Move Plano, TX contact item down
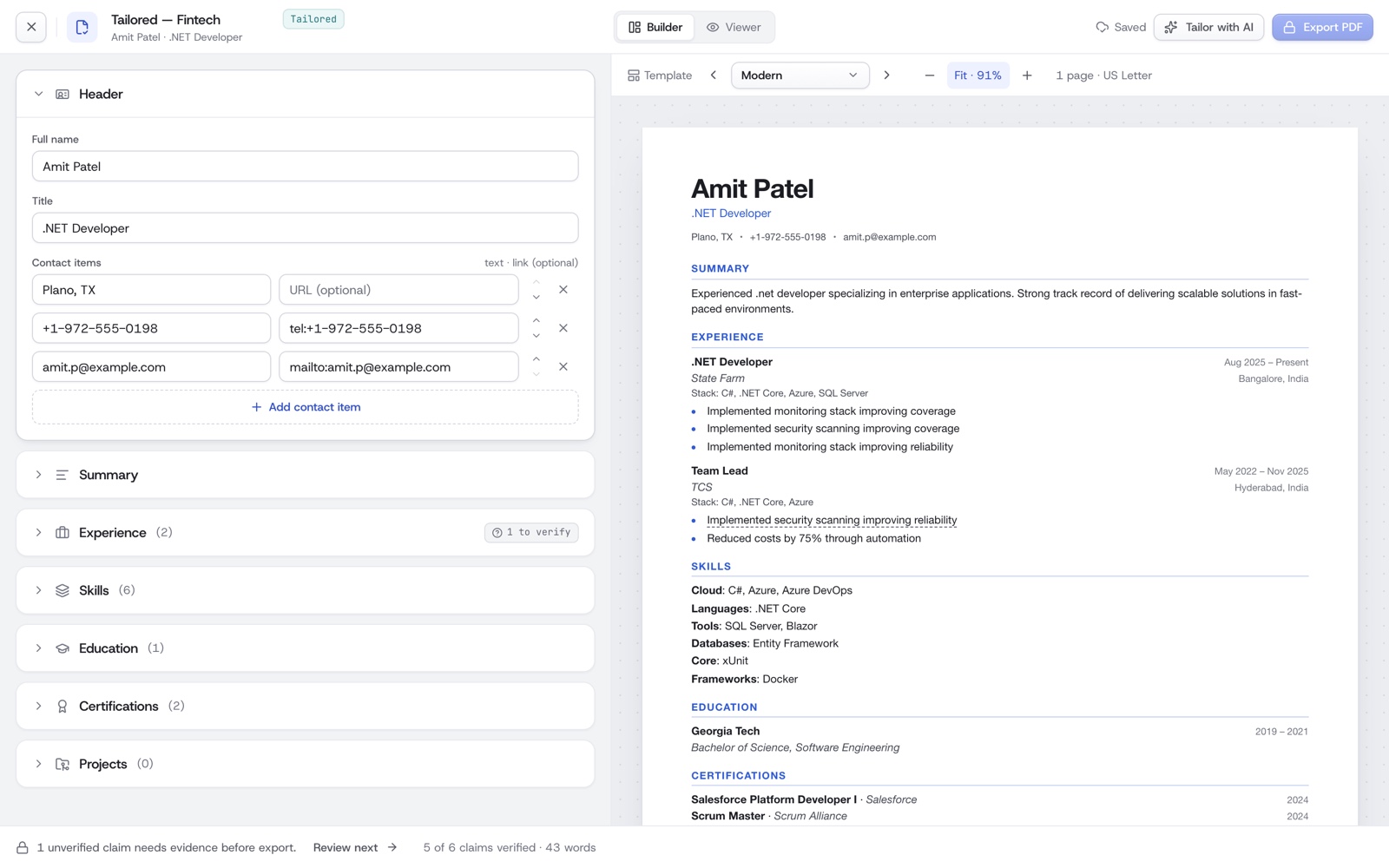The height and width of the screenshot is (868, 1389). (537, 298)
